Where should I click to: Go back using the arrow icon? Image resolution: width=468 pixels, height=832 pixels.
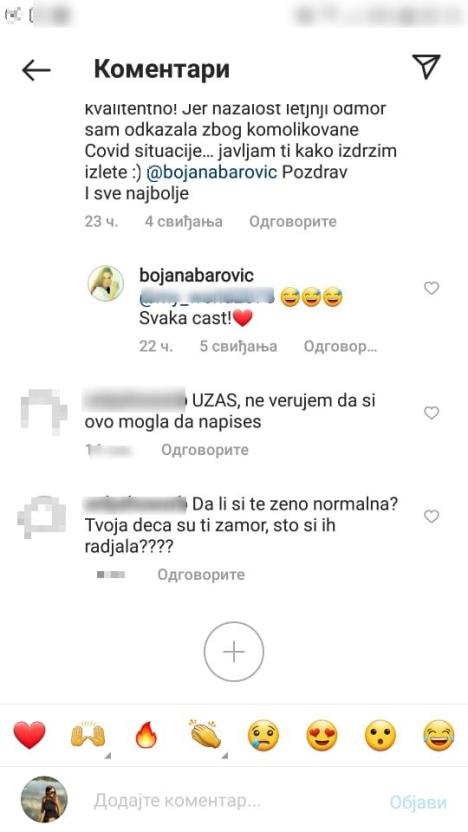click(x=36, y=70)
